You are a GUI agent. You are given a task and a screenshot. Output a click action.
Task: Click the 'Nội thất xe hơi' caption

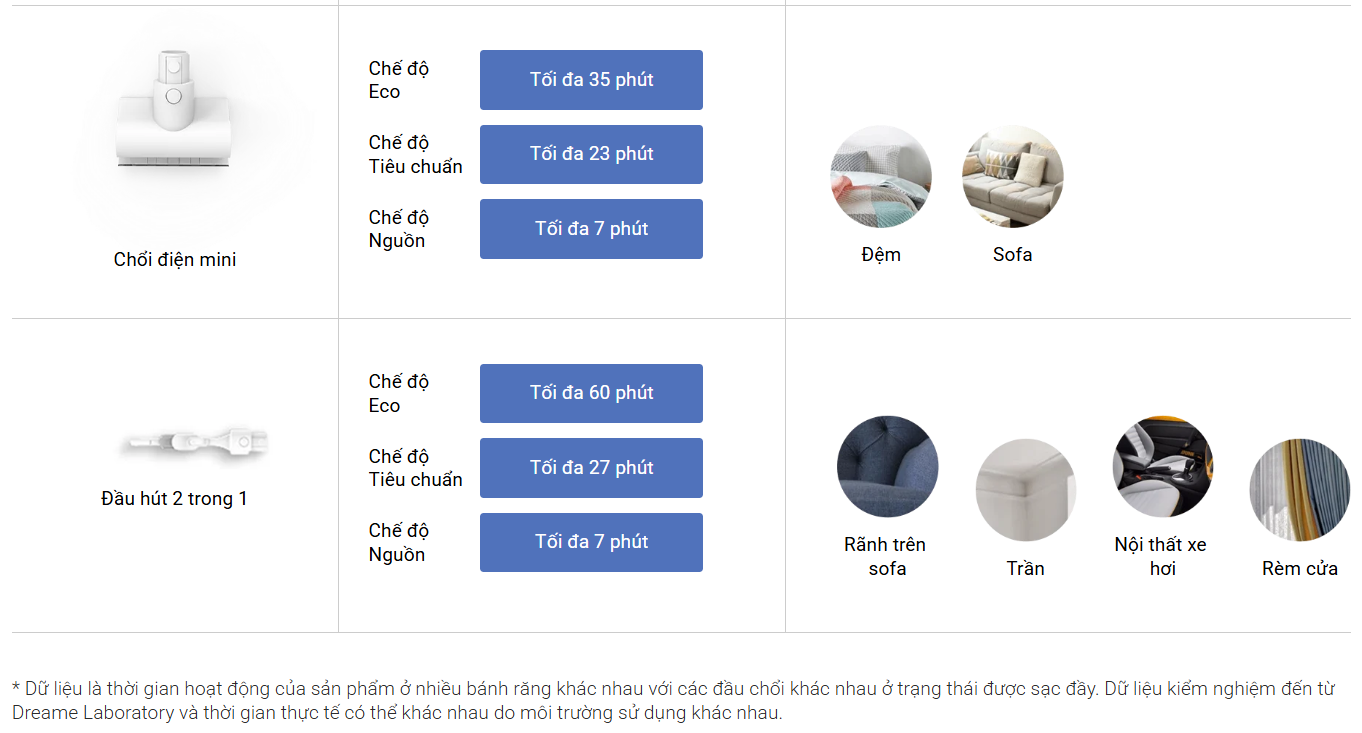click(x=1161, y=556)
